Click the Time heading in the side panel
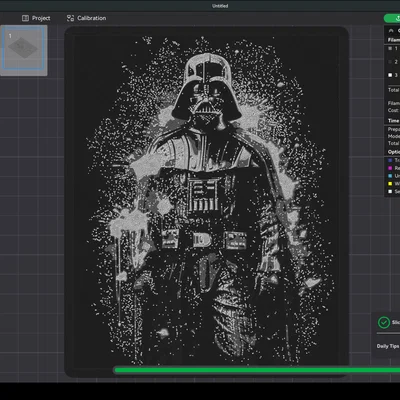 pos(393,120)
